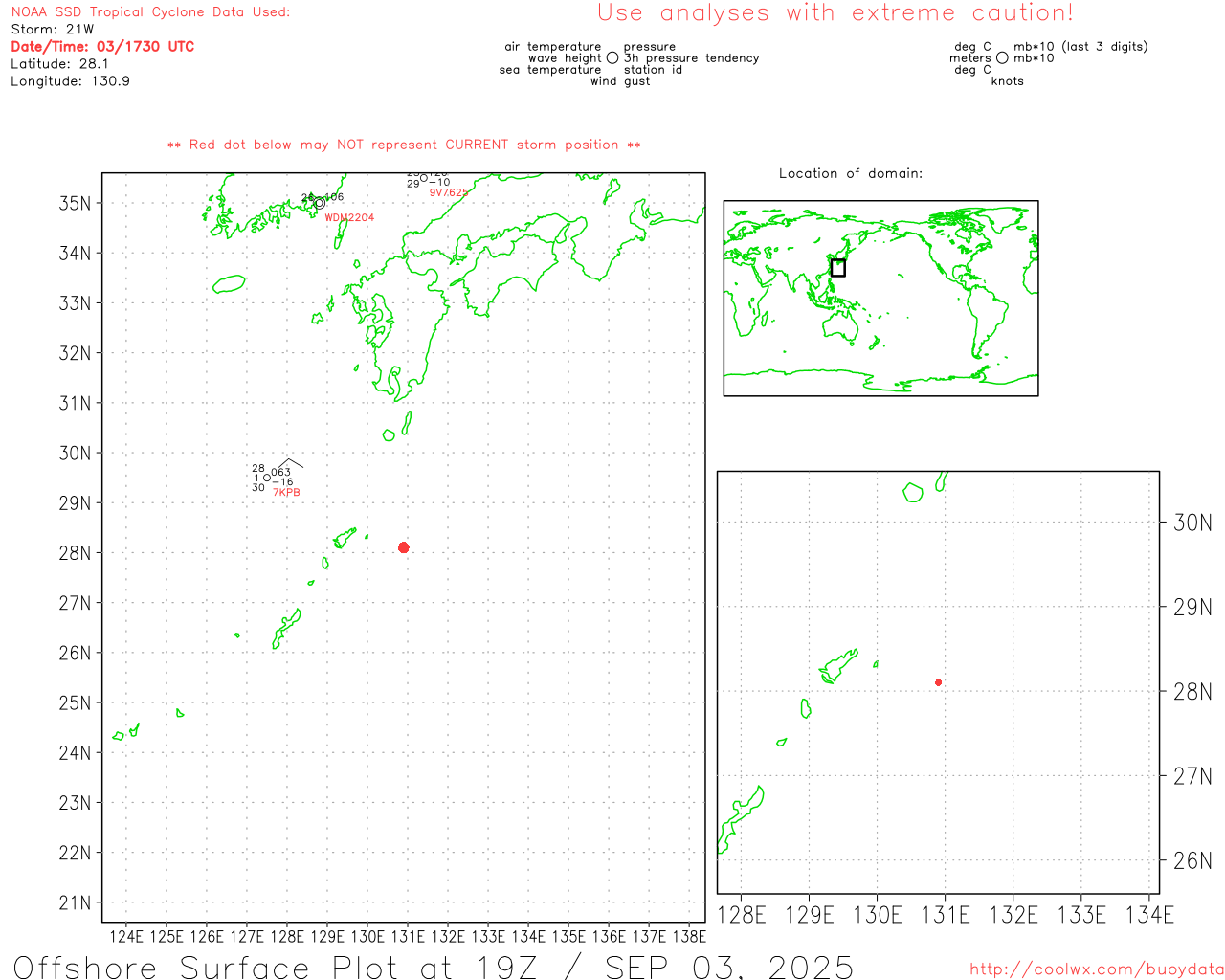Click the 7KPB station circle marker
The image size is (1225, 980).
[267, 478]
